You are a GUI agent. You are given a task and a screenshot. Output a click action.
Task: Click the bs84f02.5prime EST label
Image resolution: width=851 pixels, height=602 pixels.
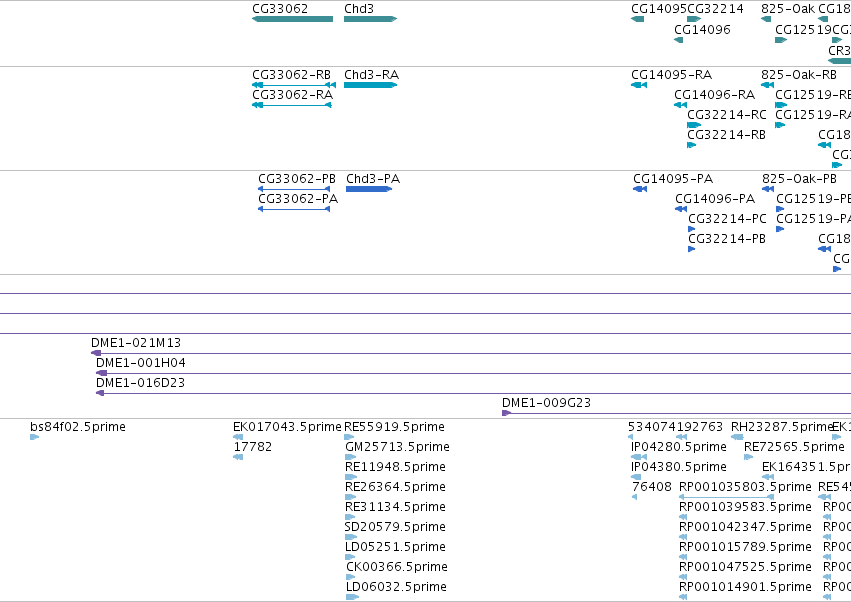(78, 427)
